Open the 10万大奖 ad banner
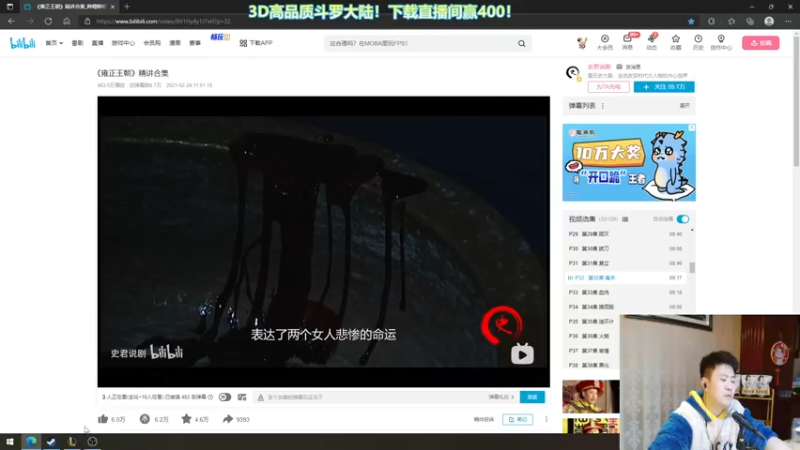Image resolution: width=800 pixels, height=450 pixels. [629, 163]
